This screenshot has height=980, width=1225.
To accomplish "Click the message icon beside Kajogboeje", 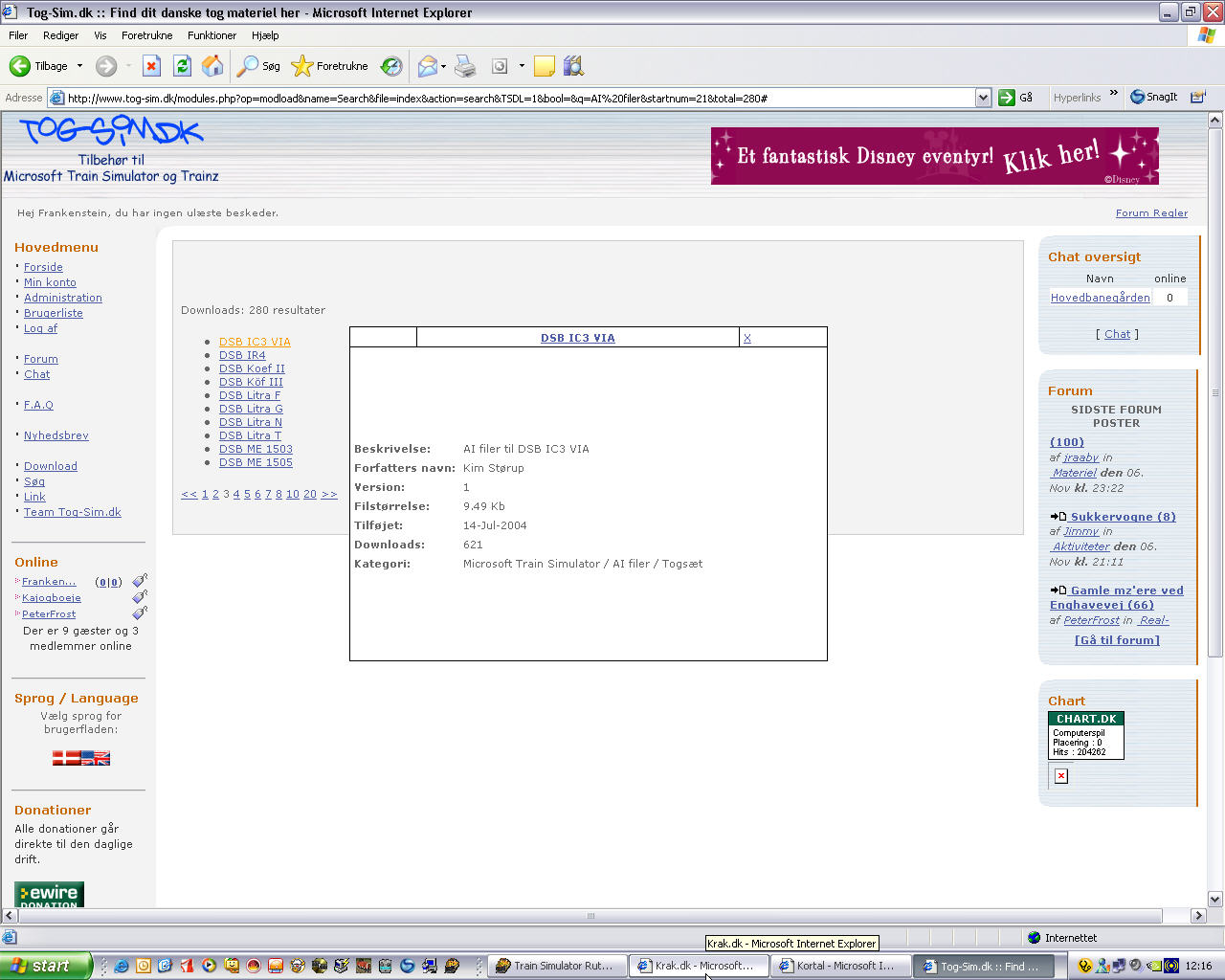I will [140, 597].
